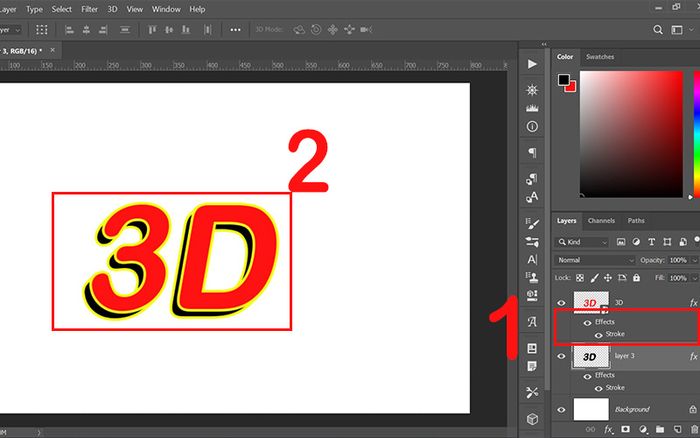Toggle Effects visibility under layer 3
700x438 pixels.
point(588,376)
